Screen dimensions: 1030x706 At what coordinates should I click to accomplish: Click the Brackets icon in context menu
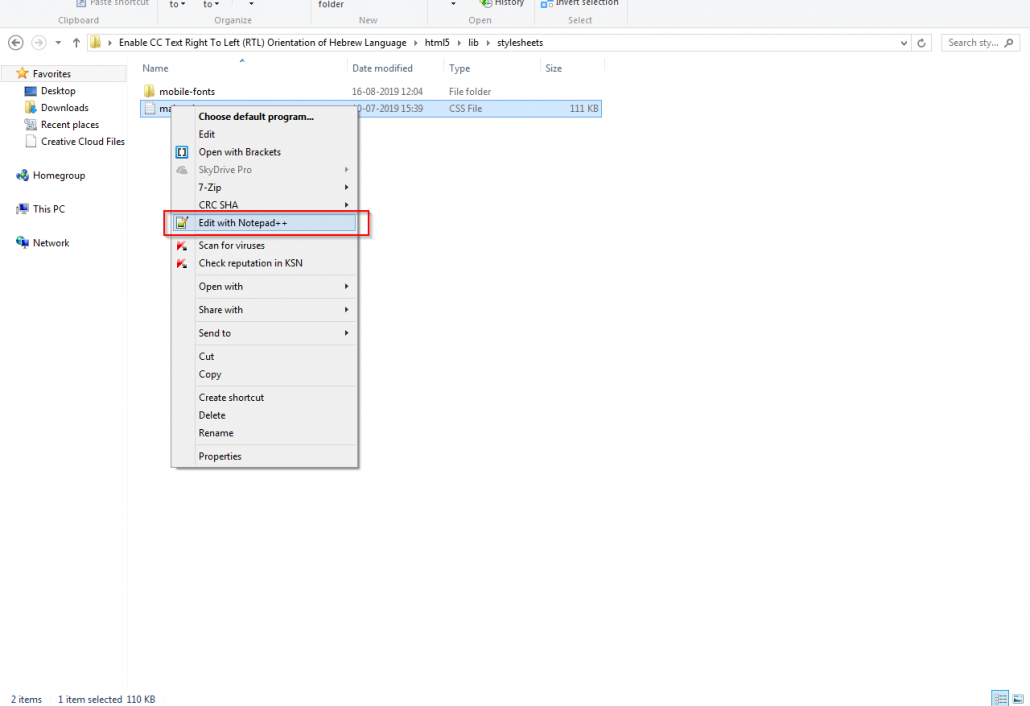pyautogui.click(x=182, y=152)
